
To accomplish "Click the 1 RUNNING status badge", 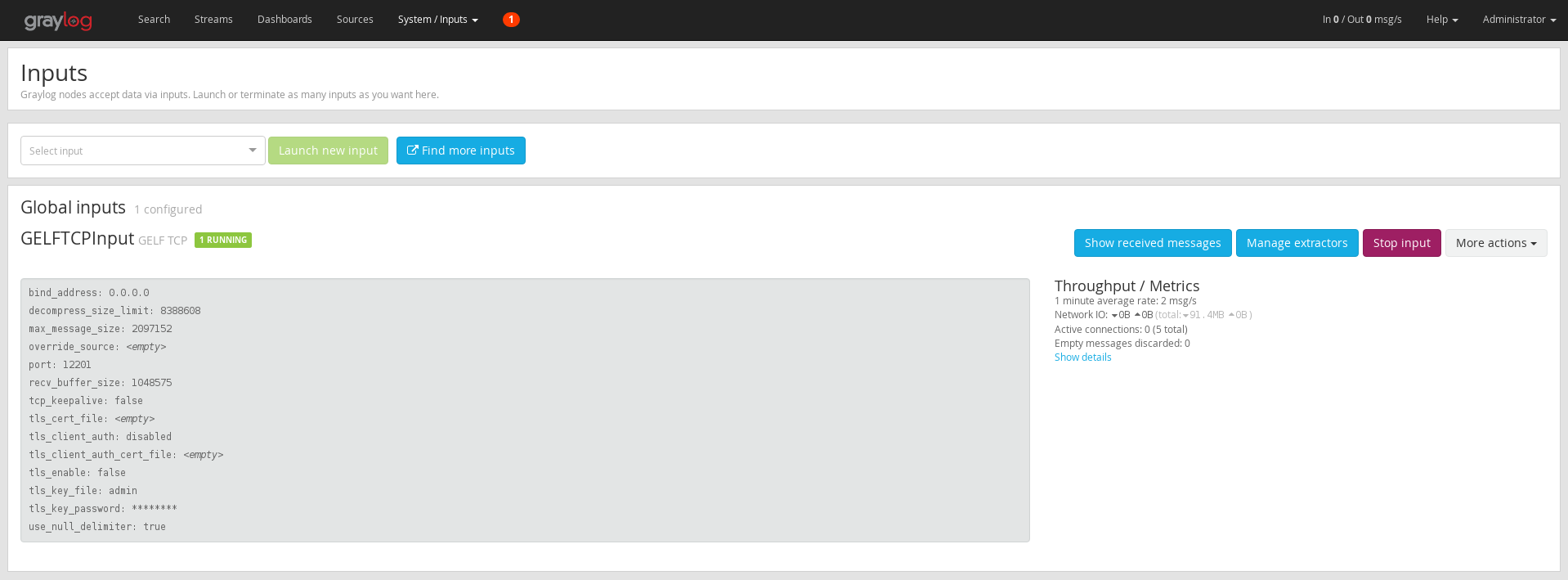I will [x=223, y=240].
